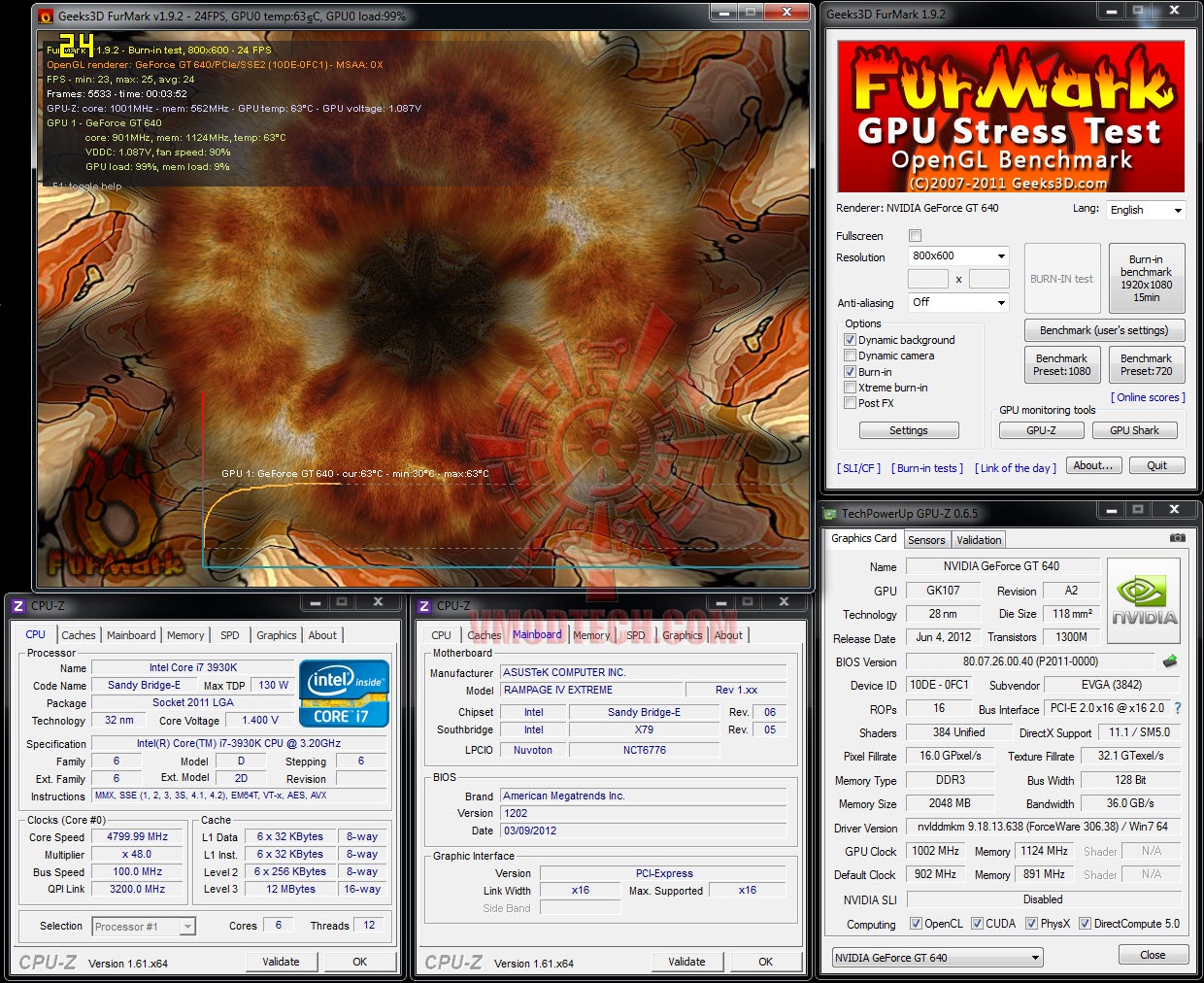1204x983 pixels.
Task: Click the BIOS Version field in GPU-Z
Action: [x=1030, y=661]
